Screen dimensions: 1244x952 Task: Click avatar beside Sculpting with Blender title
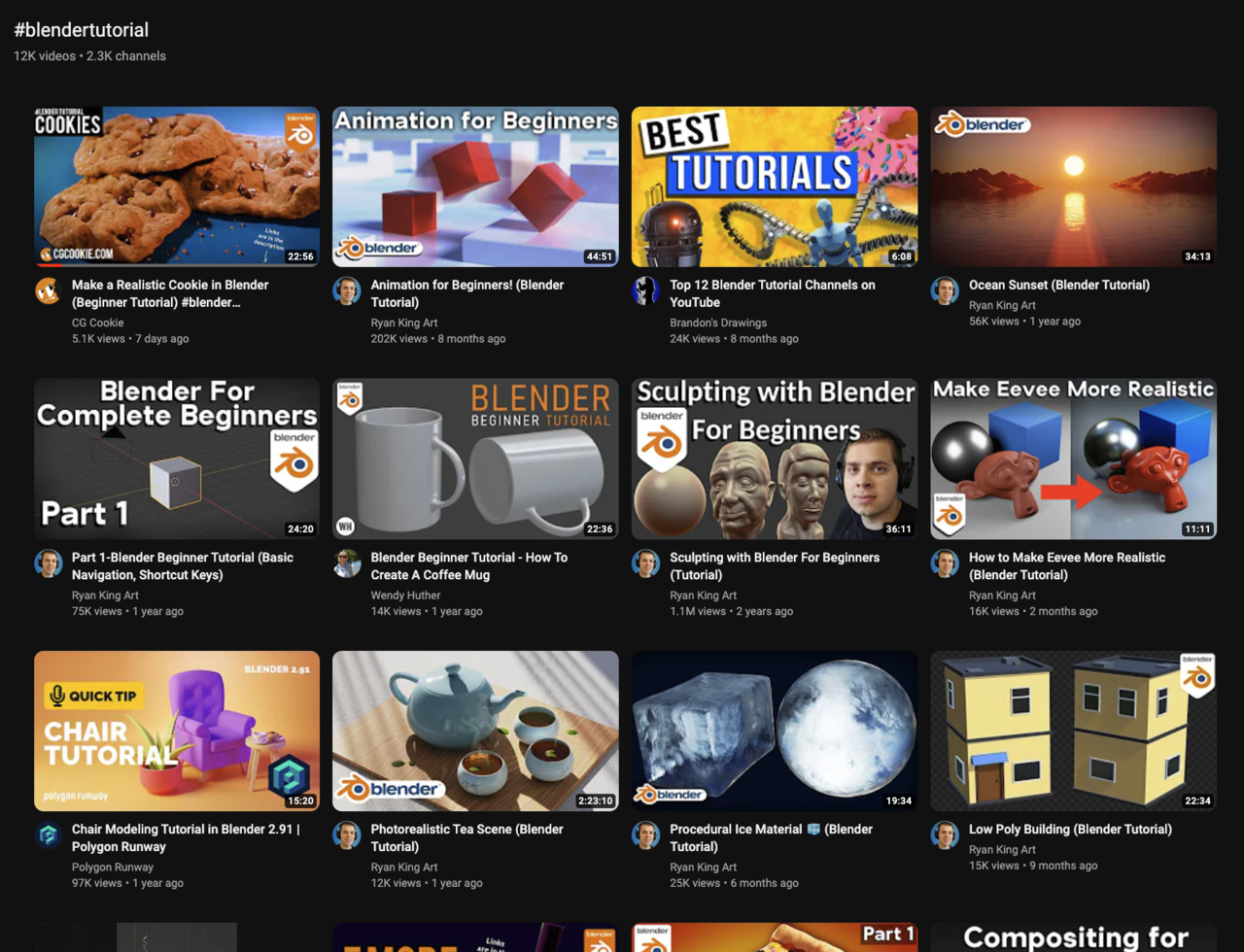coord(646,563)
